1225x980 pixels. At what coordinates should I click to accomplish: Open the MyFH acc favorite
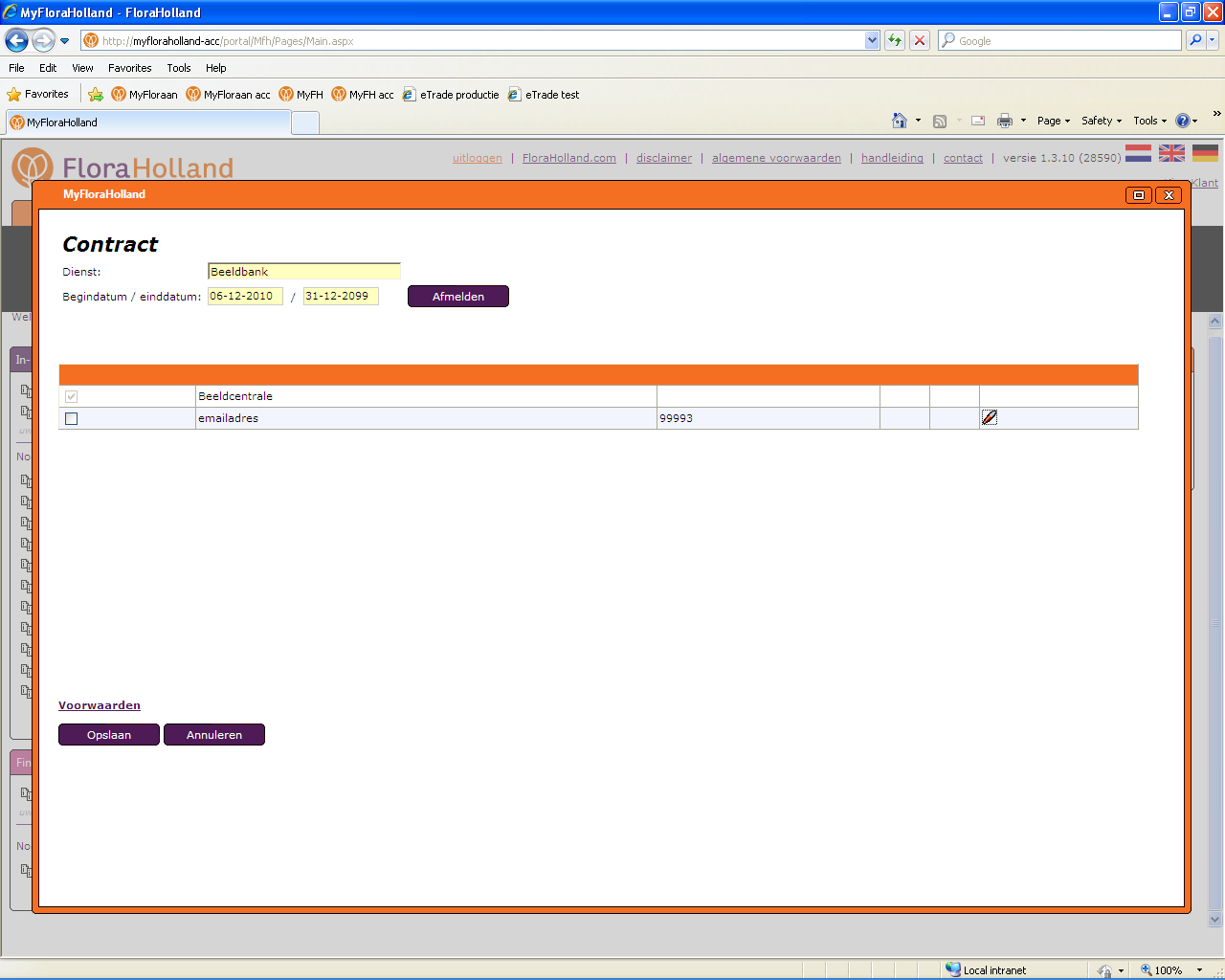point(363,94)
